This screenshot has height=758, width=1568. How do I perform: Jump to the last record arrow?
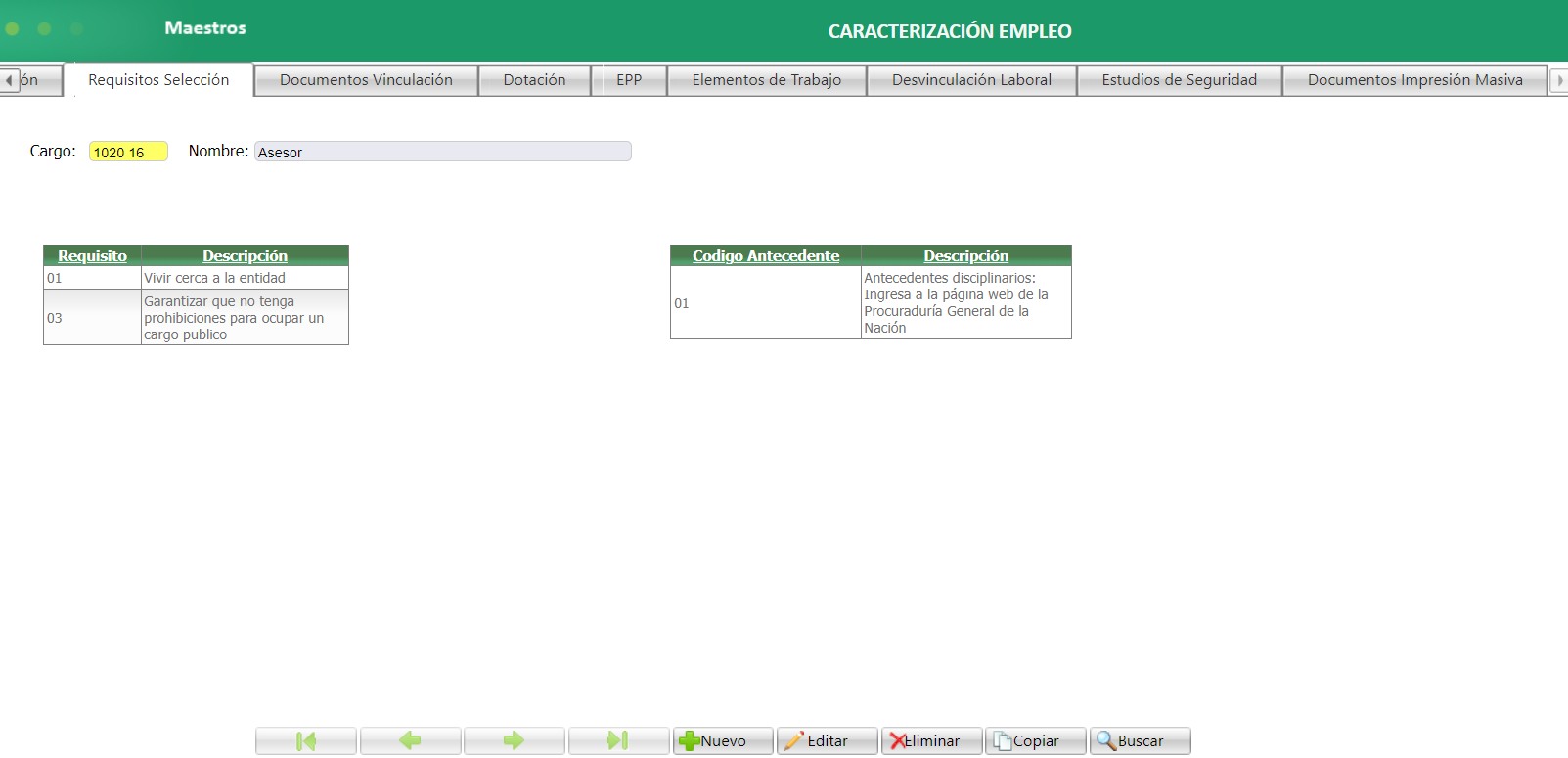coord(618,740)
